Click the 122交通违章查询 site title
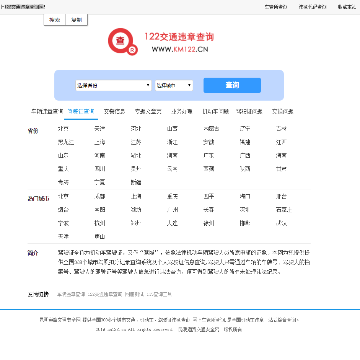Screen dimensions: 360x360 coord(179,37)
